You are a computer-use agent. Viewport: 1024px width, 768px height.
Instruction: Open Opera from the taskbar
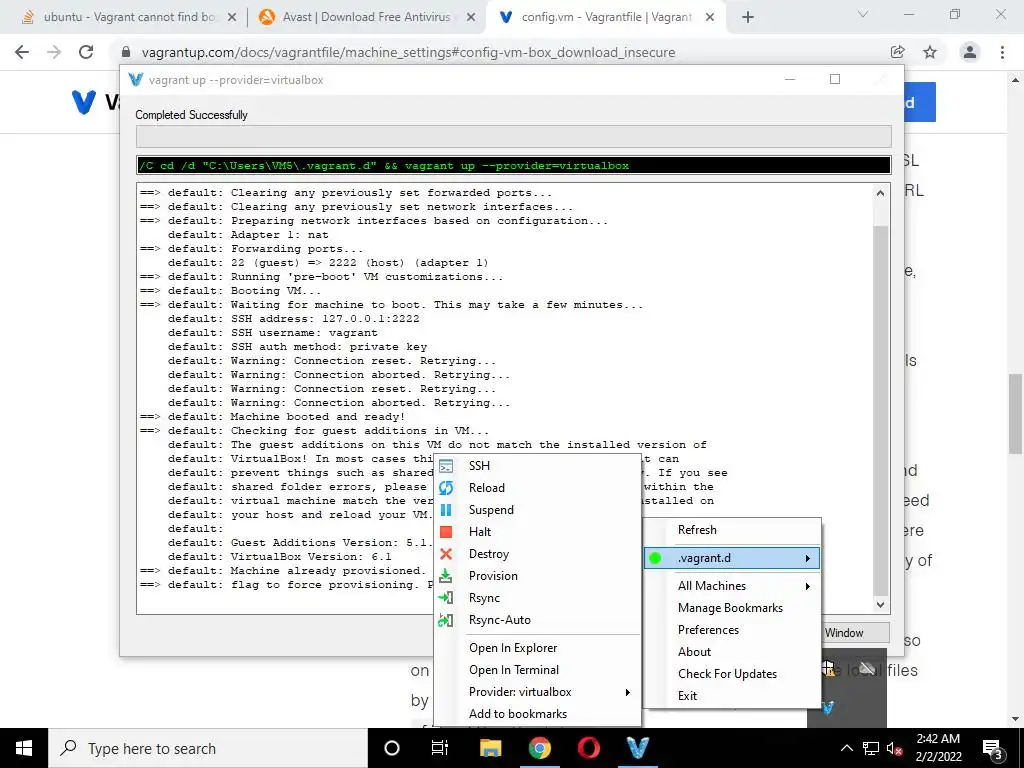click(x=588, y=748)
